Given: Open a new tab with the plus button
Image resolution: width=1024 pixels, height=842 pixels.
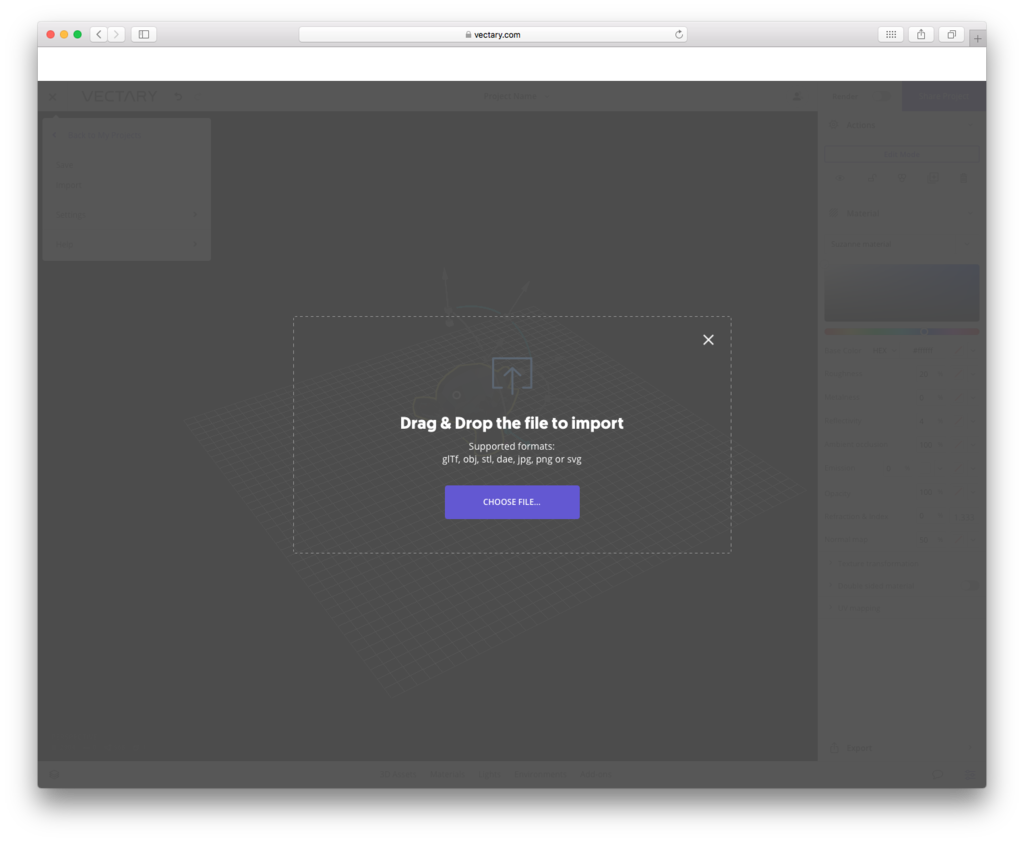Looking at the screenshot, I should pos(978,39).
